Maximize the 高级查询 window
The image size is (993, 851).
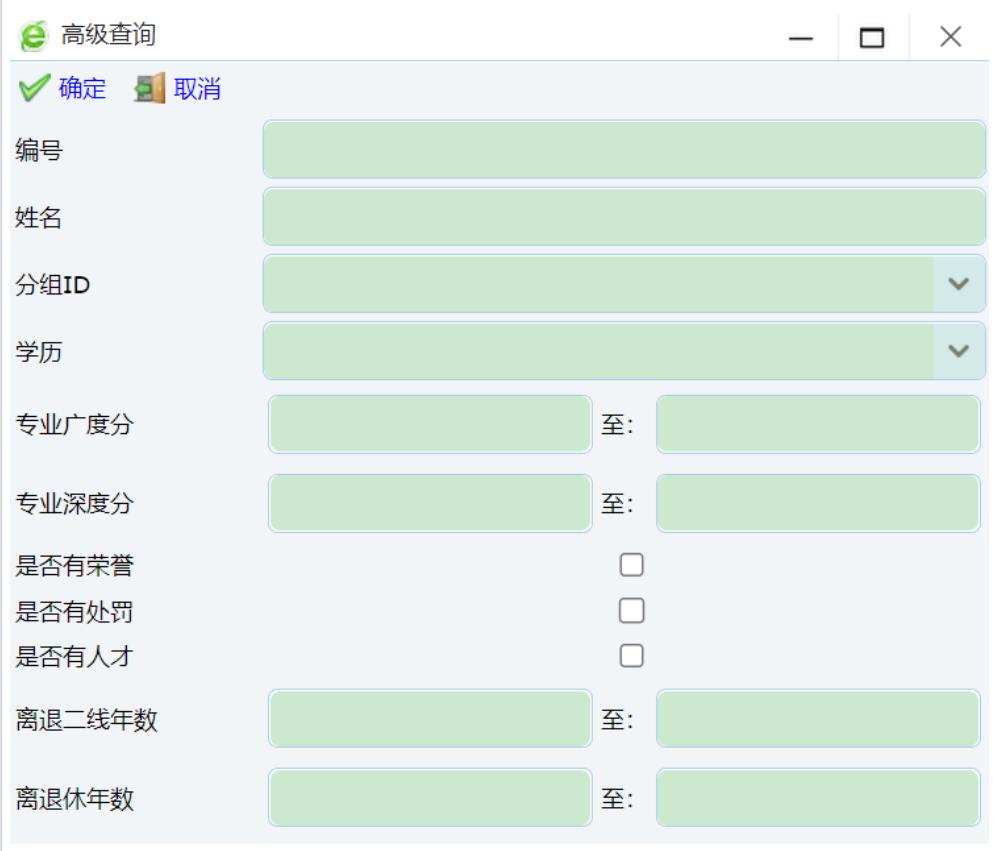pos(873,39)
